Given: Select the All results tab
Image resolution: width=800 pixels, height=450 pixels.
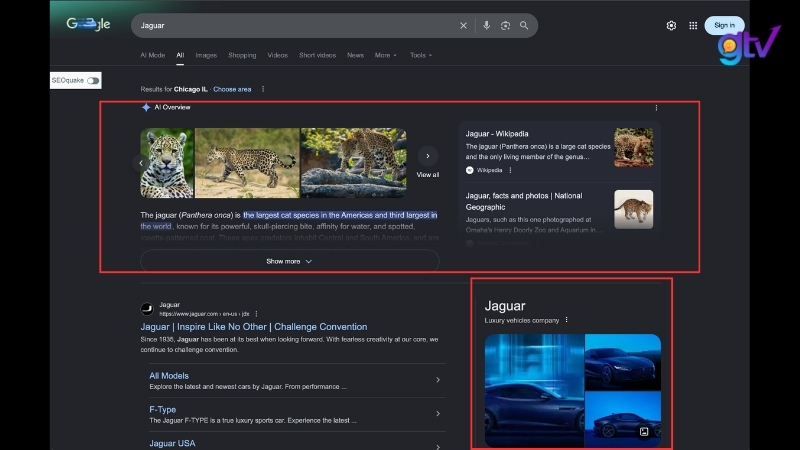Looking at the screenshot, I should 180,55.
